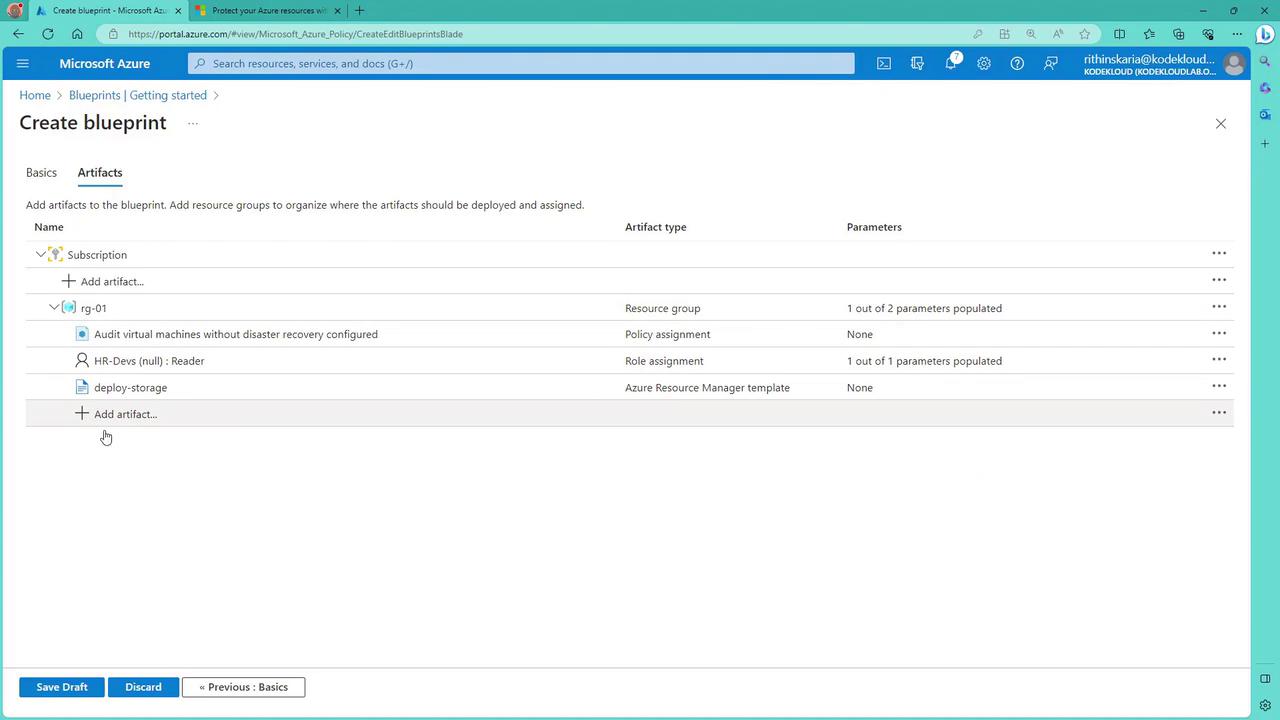Image resolution: width=1280 pixels, height=720 pixels.
Task: Open Browser essentials heart icon
Action: (1209, 34)
